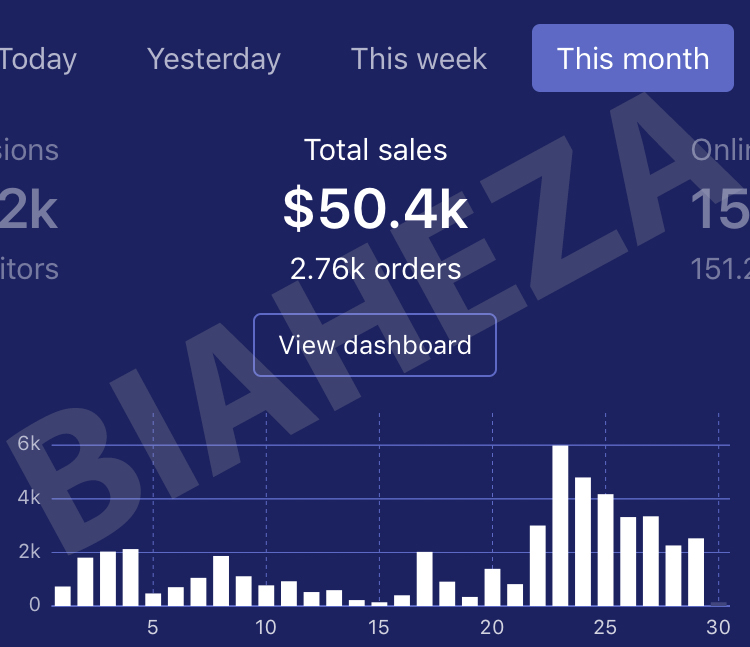This screenshot has height=647, width=750.
Task: Tap the 6k axis label
Action: [29, 444]
